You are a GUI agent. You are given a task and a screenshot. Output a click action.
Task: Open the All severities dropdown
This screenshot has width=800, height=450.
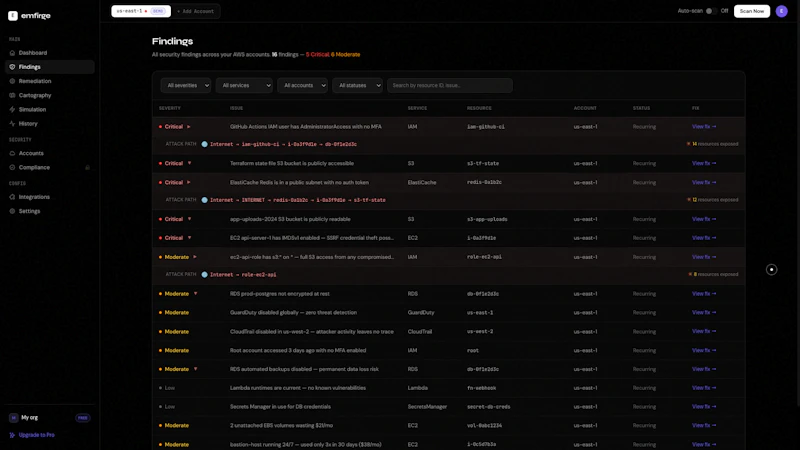point(186,85)
